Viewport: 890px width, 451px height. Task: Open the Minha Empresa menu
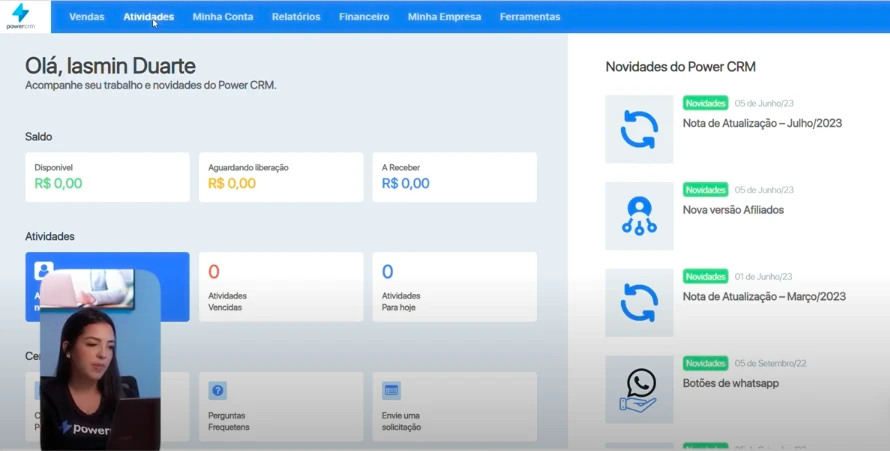[x=444, y=17]
